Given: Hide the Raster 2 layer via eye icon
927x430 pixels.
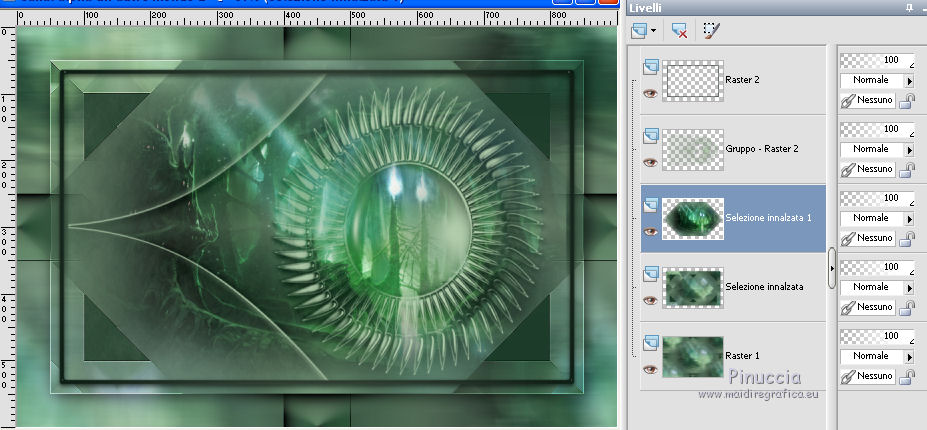Looking at the screenshot, I should tap(650, 93).
